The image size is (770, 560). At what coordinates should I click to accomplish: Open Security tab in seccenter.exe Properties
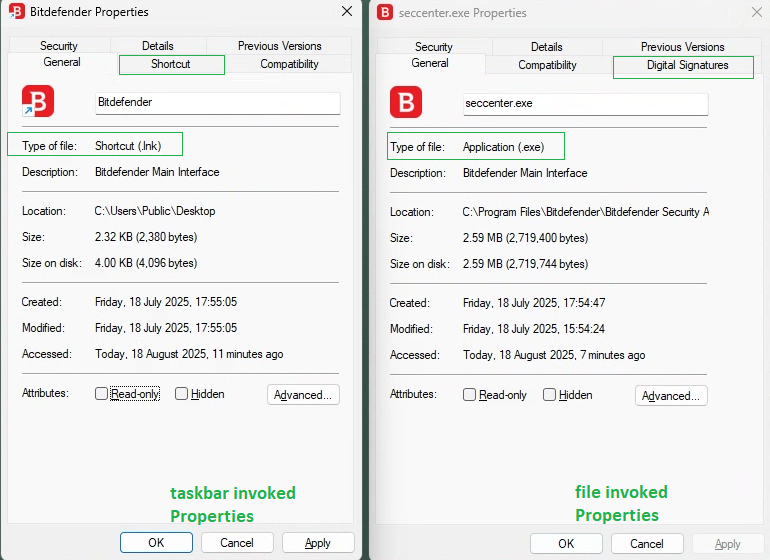(x=434, y=47)
